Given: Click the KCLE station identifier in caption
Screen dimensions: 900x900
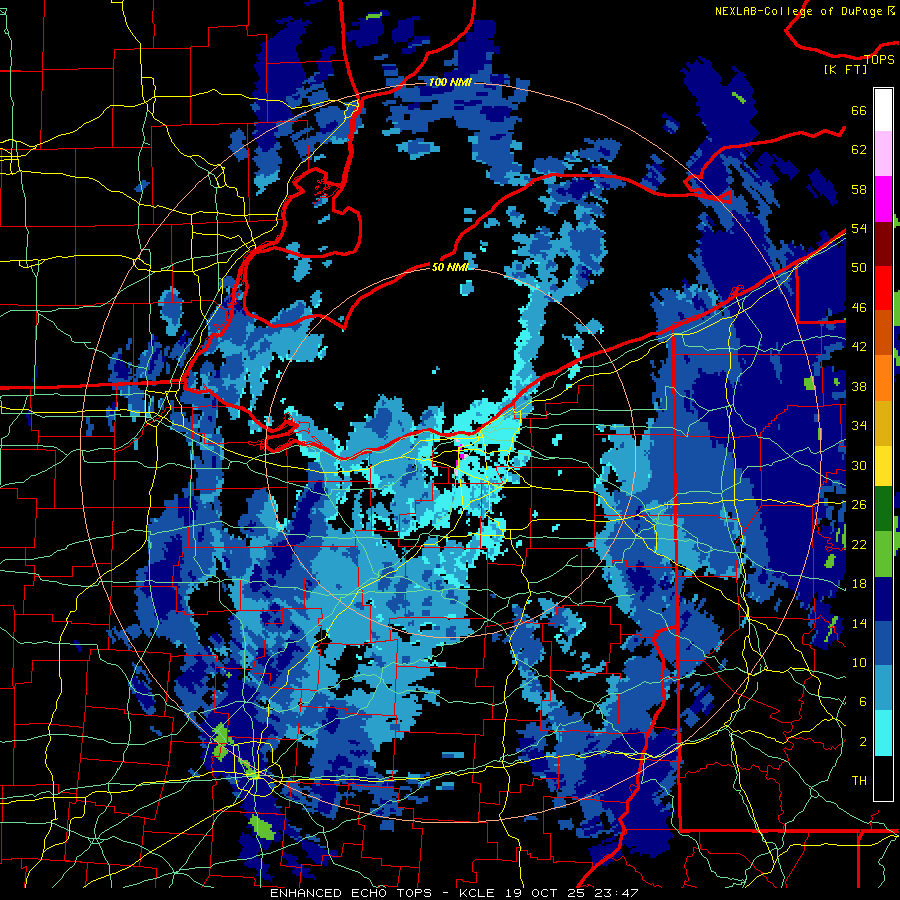Looking at the screenshot, I should 476,893.
